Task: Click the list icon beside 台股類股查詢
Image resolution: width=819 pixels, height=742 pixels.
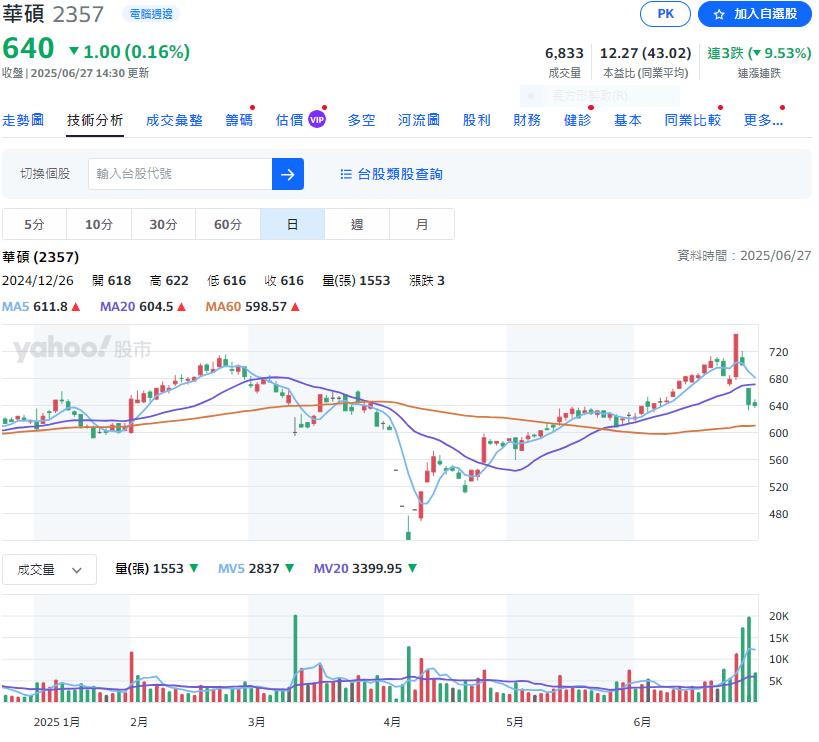Action: (x=346, y=174)
